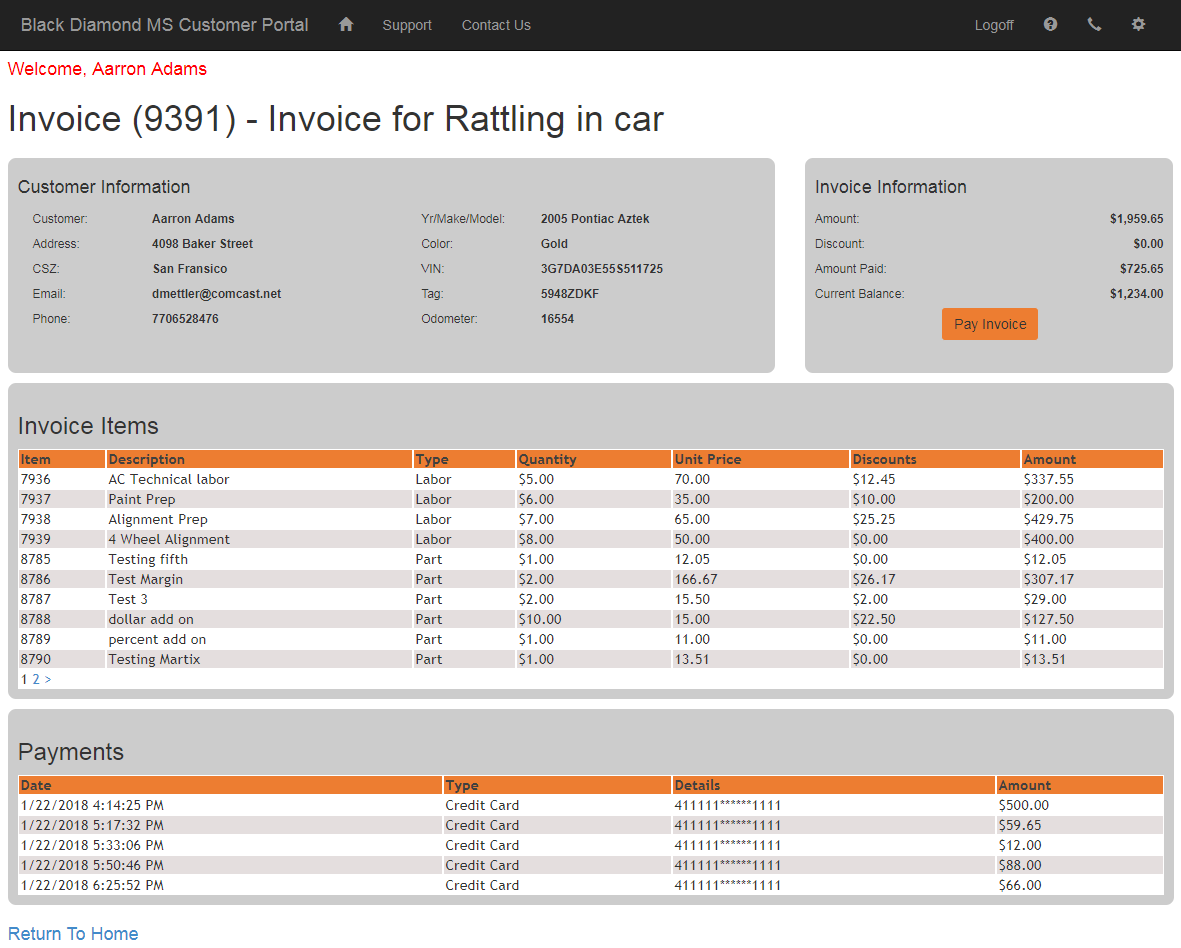Go to Contact Us page
Viewport: 1181px width, 948px height.
point(496,25)
